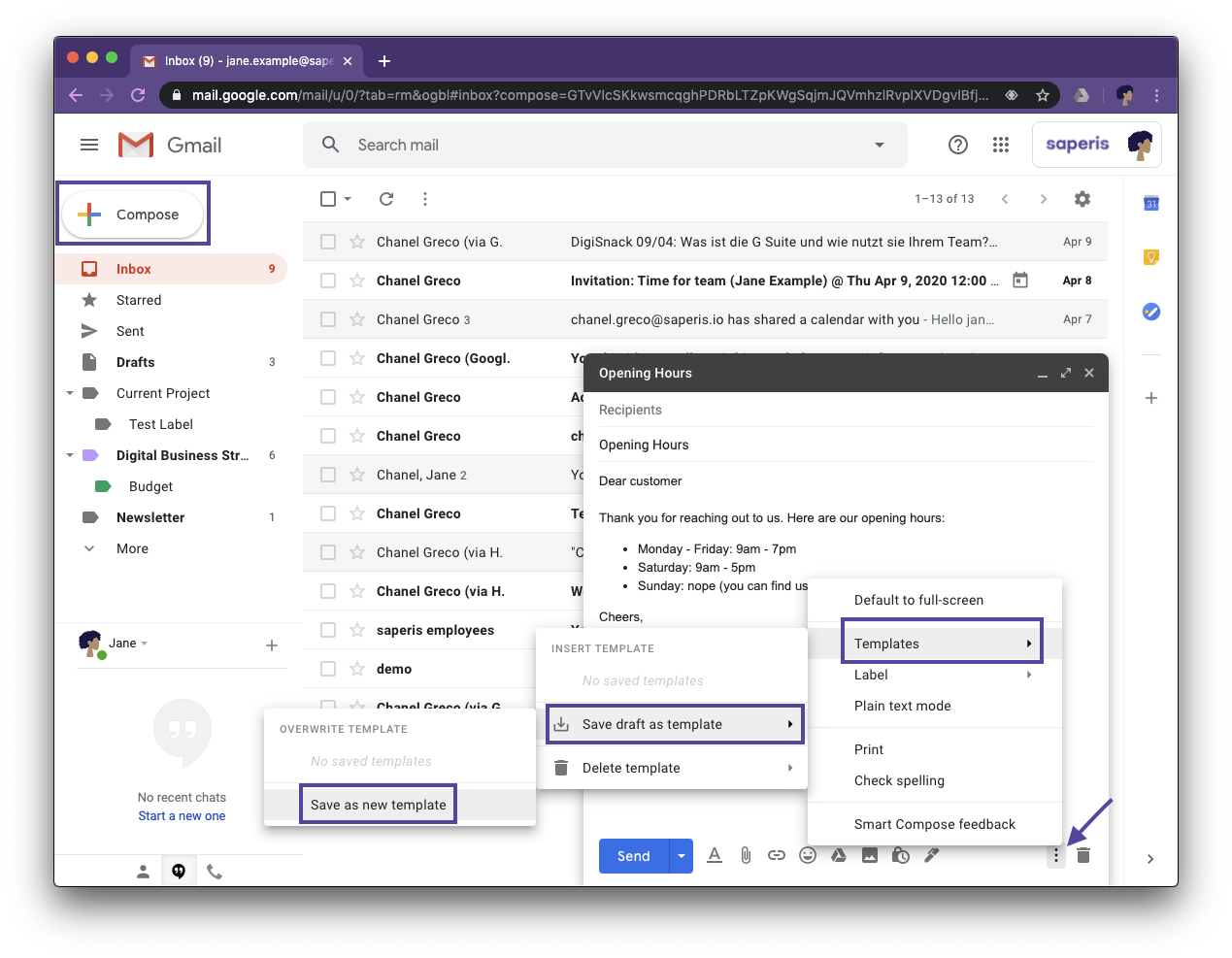Discard the draft with the trash icon

tap(1083, 855)
